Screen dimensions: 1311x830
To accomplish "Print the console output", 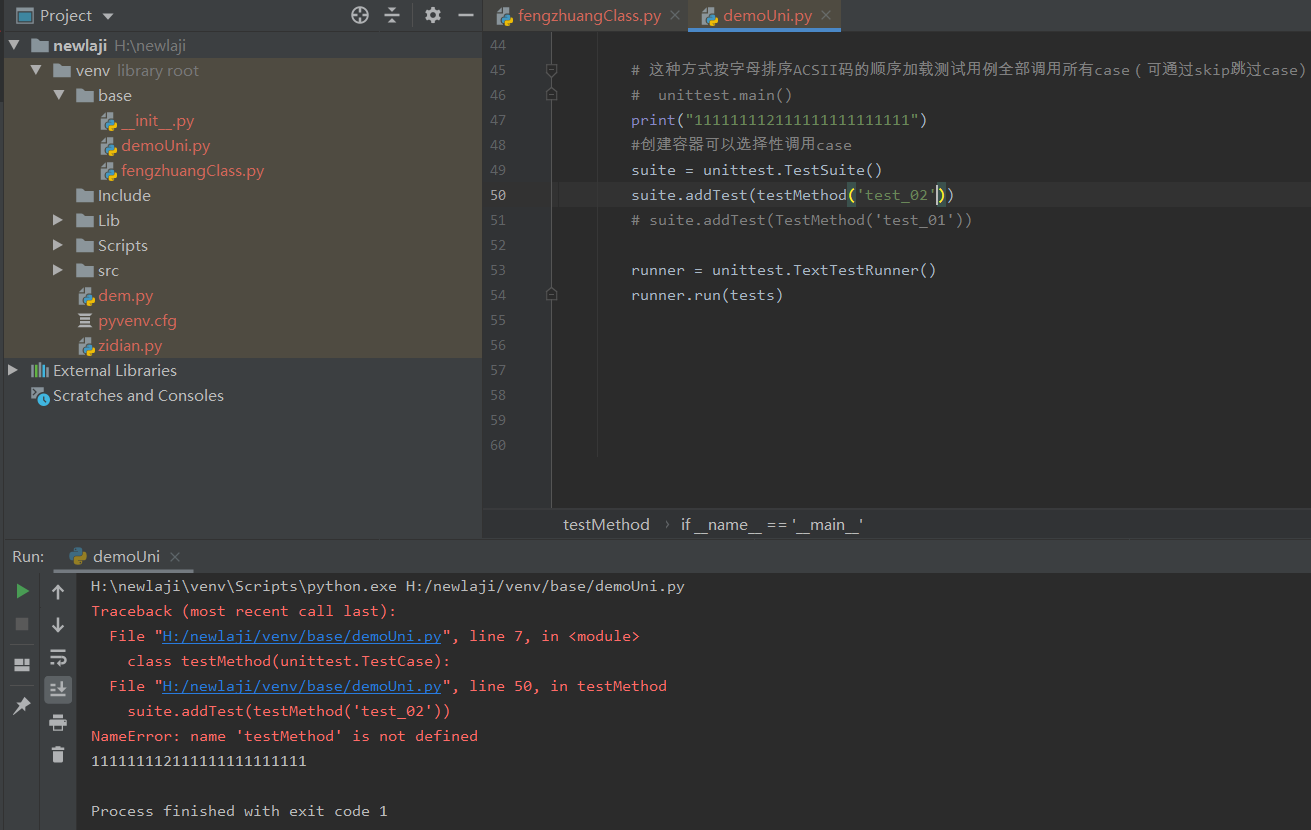I will coord(58,722).
